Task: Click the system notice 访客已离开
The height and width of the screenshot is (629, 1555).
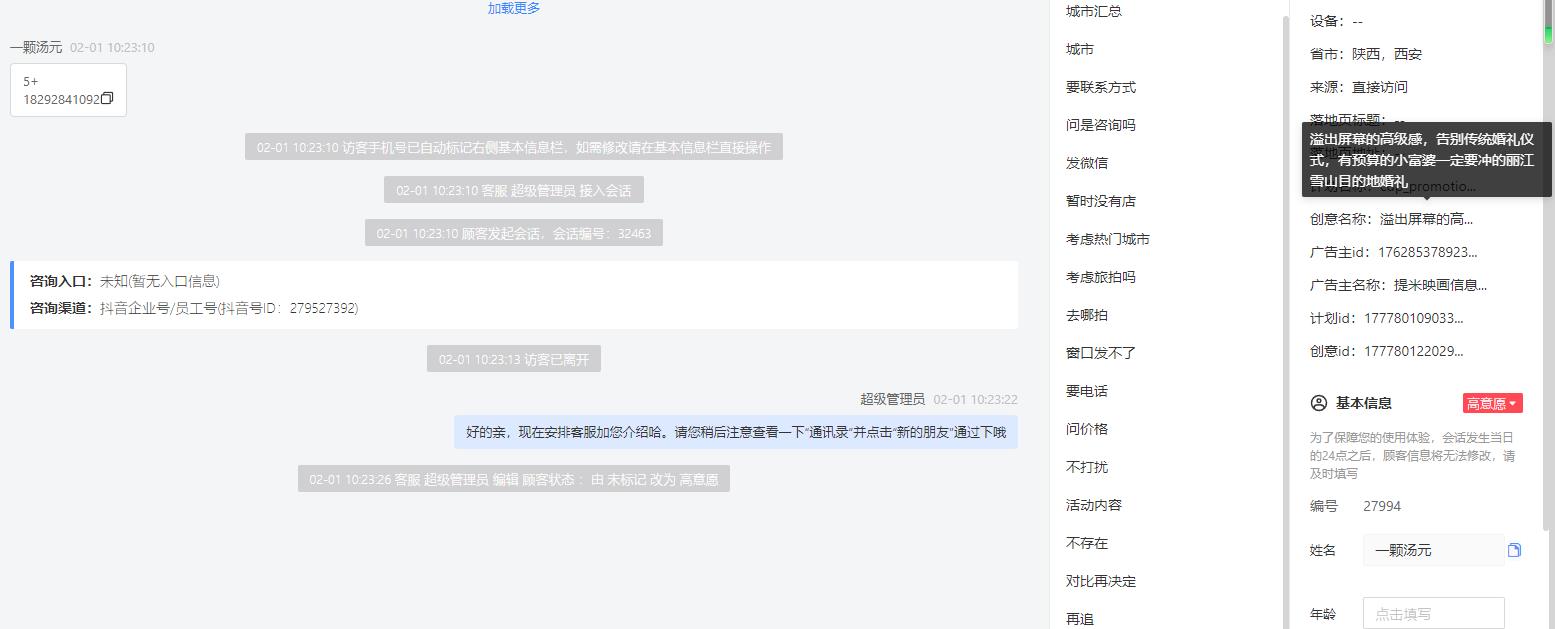Action: click(514, 359)
